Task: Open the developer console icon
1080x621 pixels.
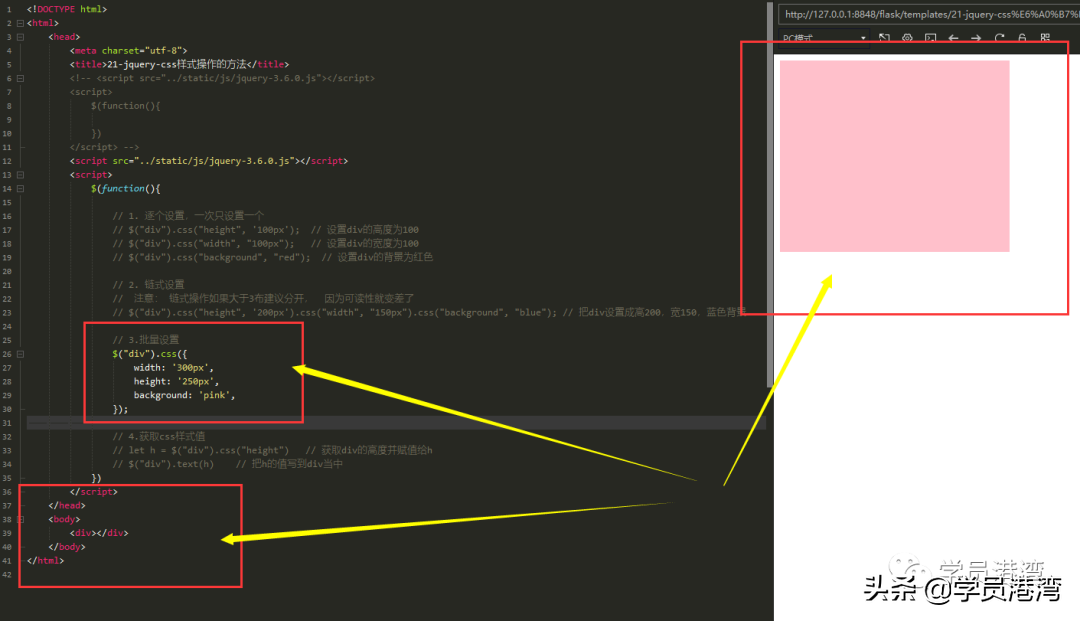Action: 931,38
